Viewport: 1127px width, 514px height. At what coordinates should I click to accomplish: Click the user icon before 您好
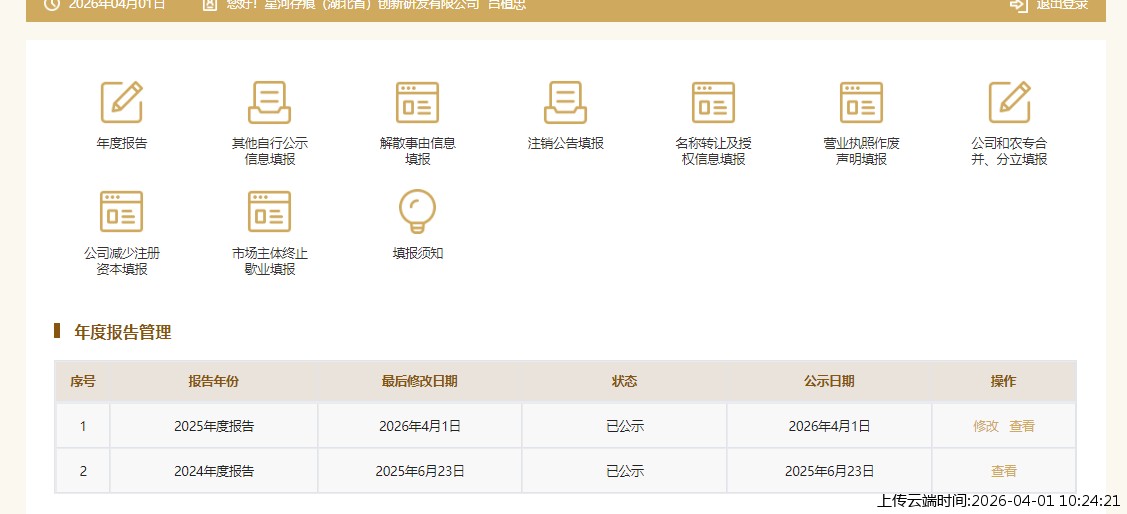pyautogui.click(x=210, y=4)
